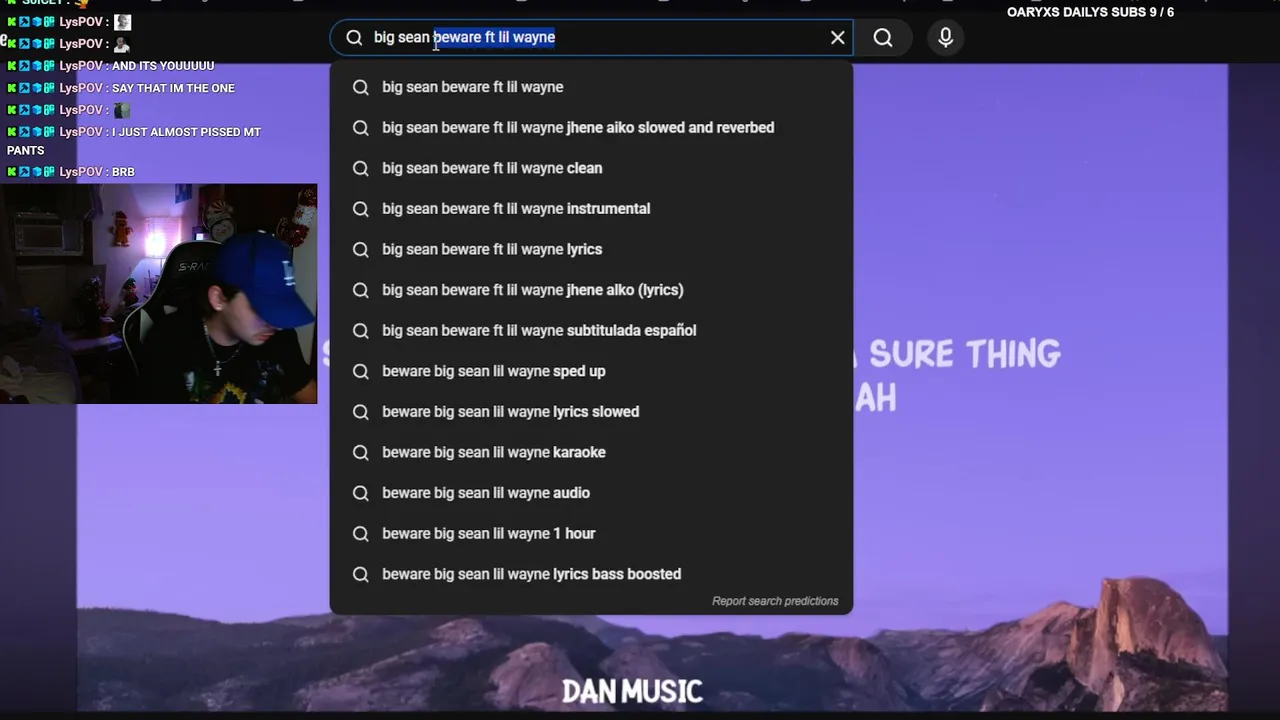Click magnifier icon next to 'clean' suggestion
The height and width of the screenshot is (720, 1280).
[x=361, y=168]
